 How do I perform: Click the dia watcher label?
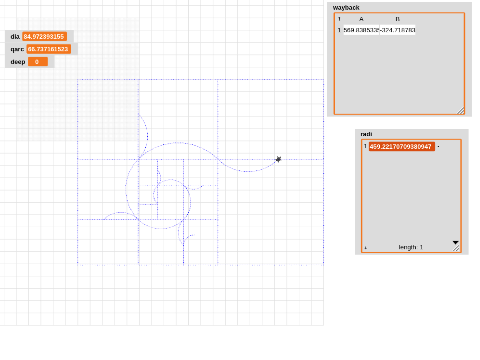15,36
